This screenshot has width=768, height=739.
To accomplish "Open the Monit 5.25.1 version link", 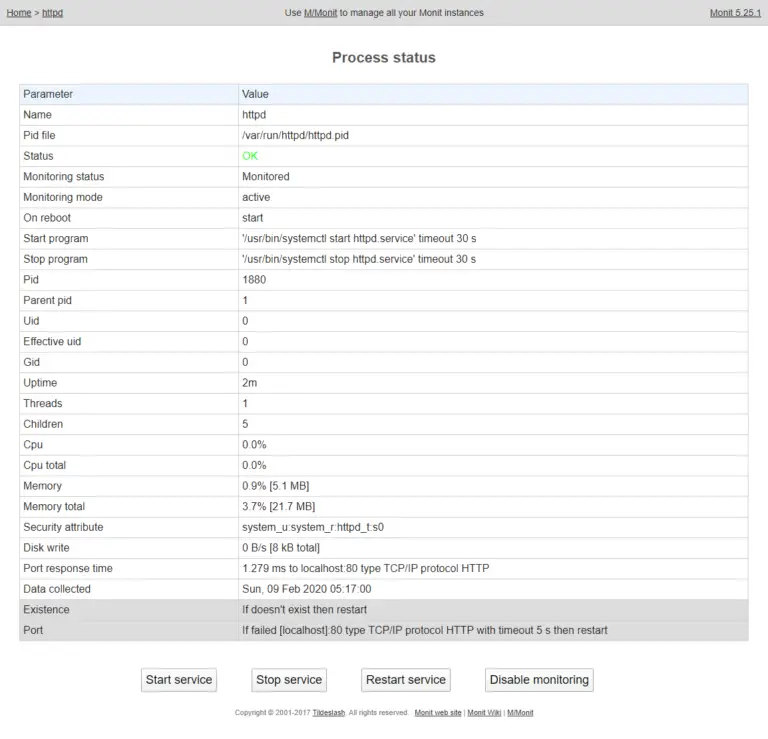I will (x=735, y=13).
